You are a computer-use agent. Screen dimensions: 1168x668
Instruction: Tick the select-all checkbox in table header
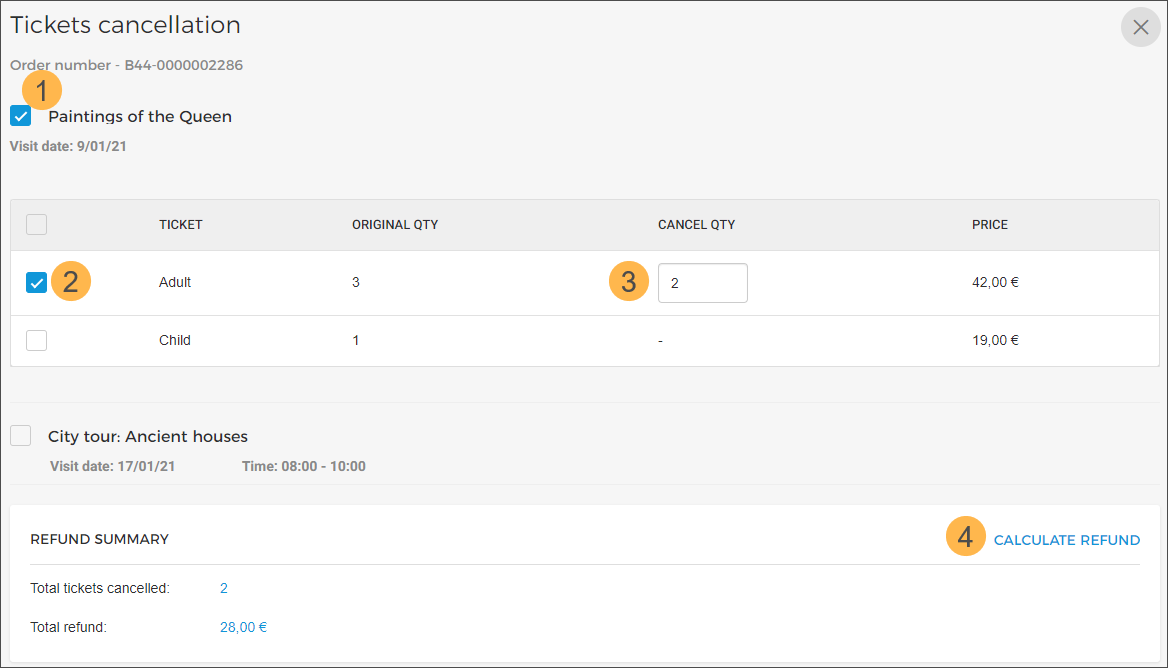36,224
